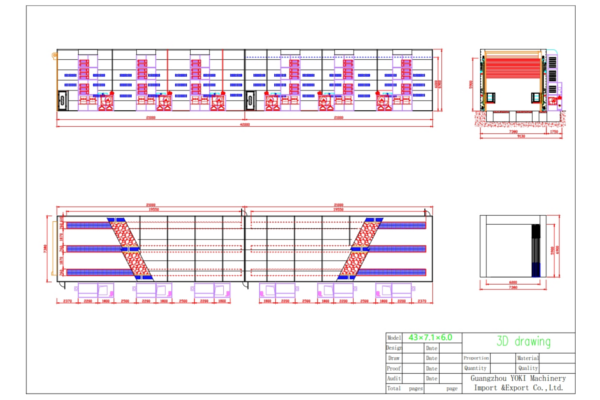Select the "Guangzhou YOKI Machinery" company name

click(517, 378)
